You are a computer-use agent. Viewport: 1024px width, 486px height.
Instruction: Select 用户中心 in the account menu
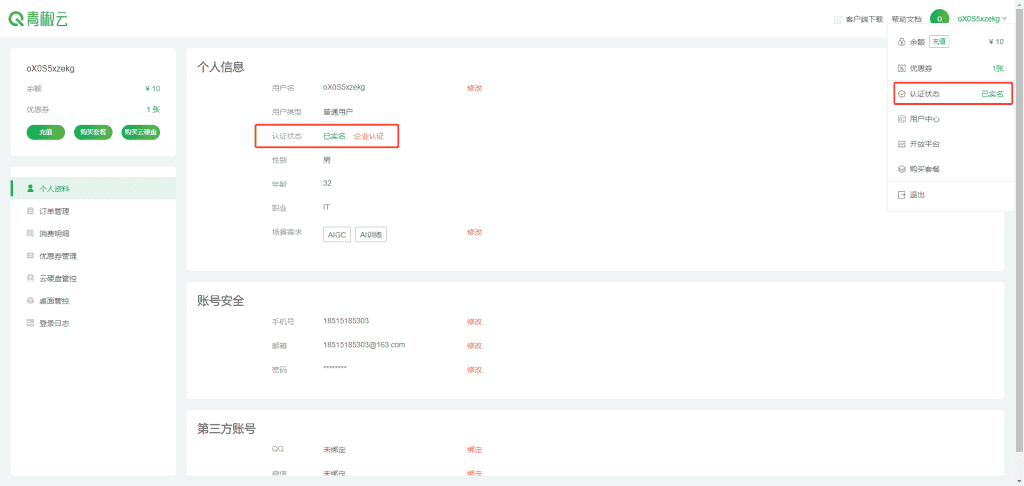tap(924, 119)
